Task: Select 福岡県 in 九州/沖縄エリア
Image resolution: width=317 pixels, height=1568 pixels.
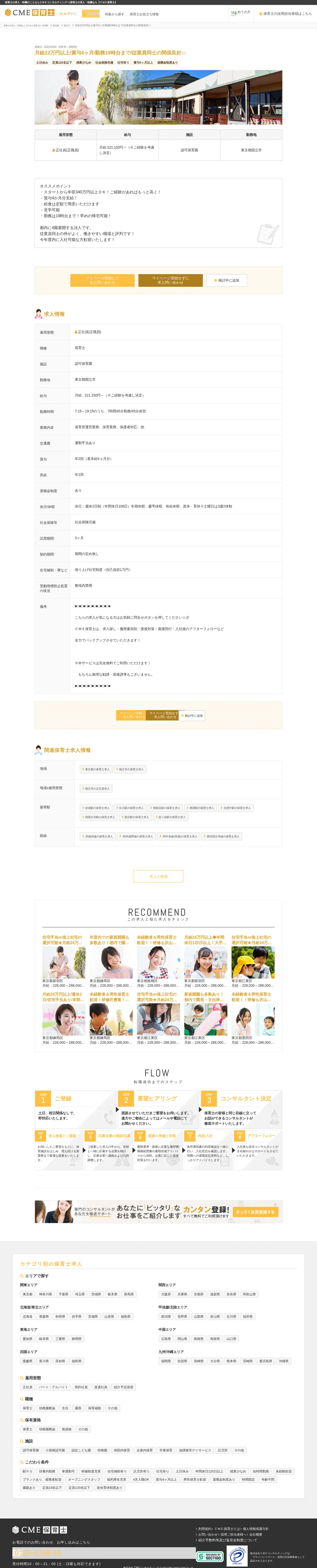Action: [x=166, y=1361]
